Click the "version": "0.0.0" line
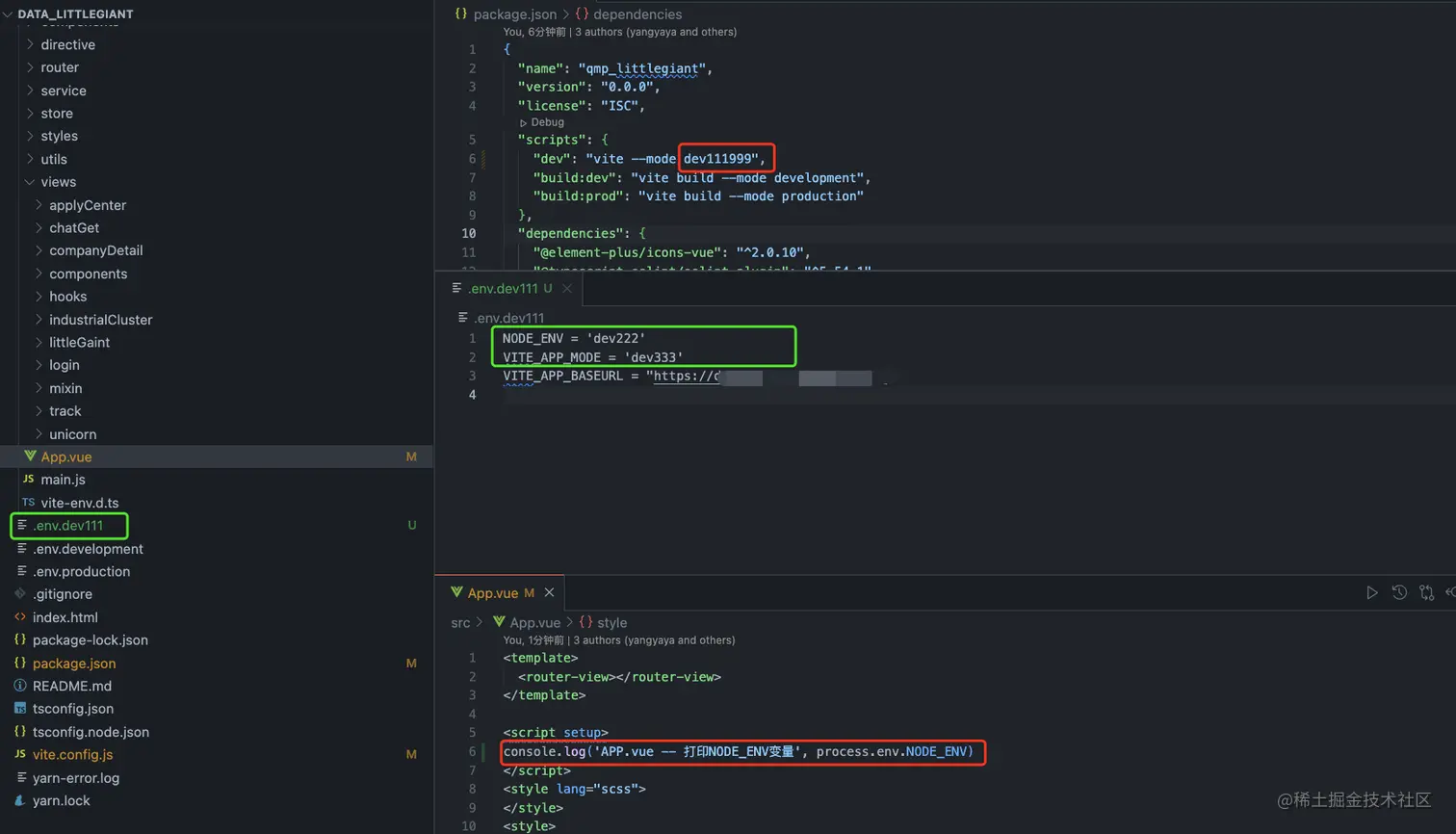The width and height of the screenshot is (1456, 834). 589,87
